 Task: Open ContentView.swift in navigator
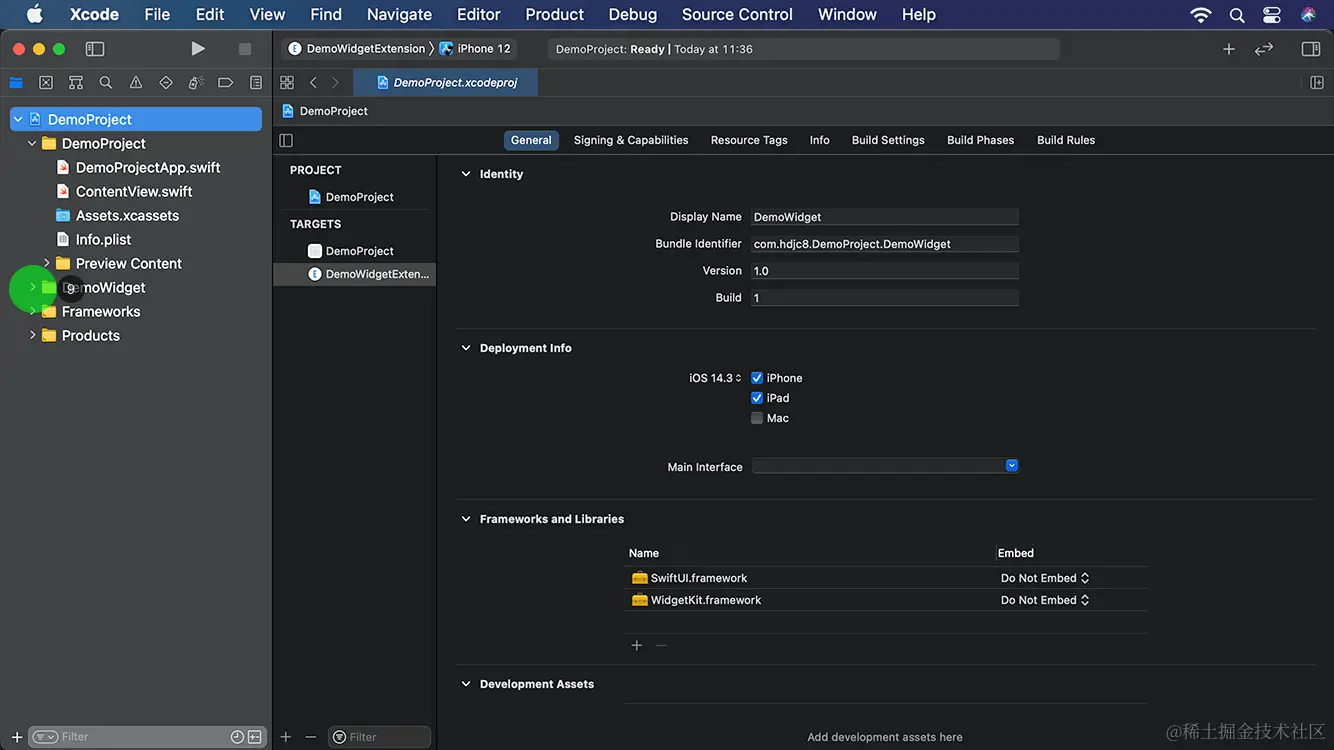coord(134,191)
